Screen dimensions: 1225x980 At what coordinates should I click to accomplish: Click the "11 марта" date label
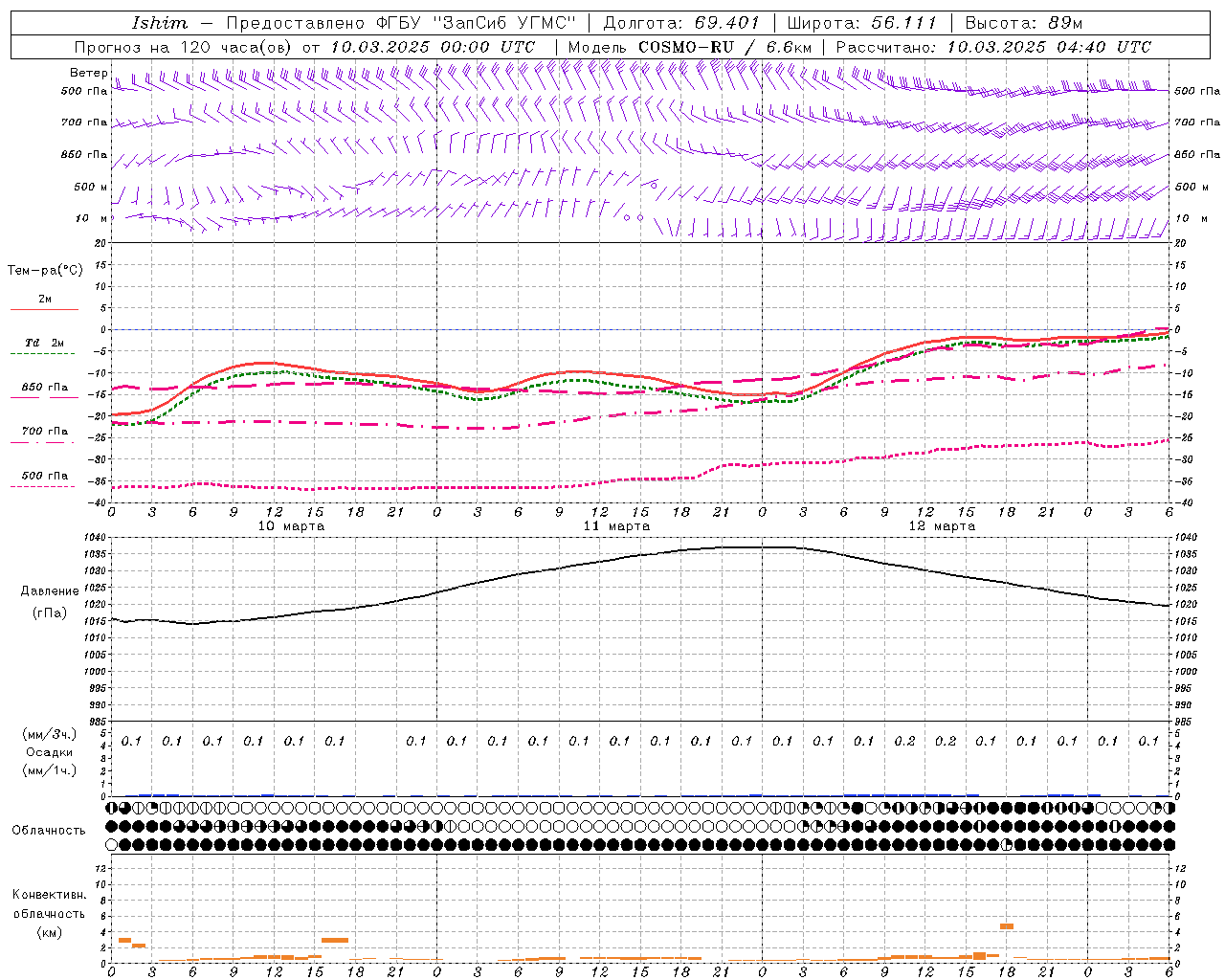[x=616, y=526]
